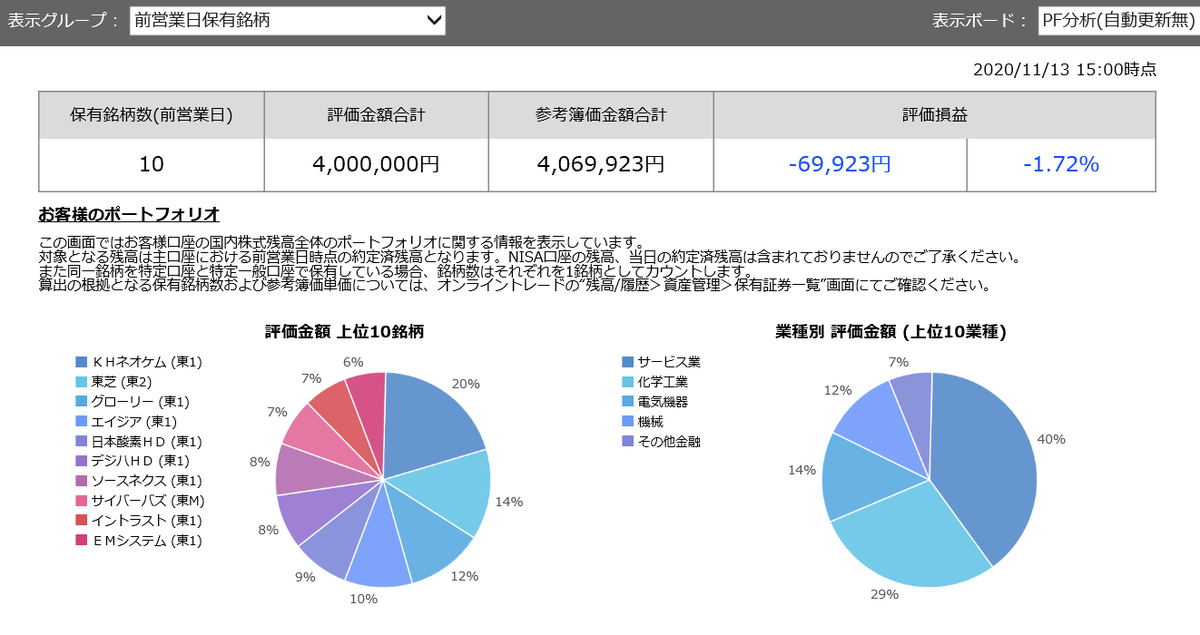Select the グローリー (東1) legend label
1200x635 pixels.
tap(141, 402)
